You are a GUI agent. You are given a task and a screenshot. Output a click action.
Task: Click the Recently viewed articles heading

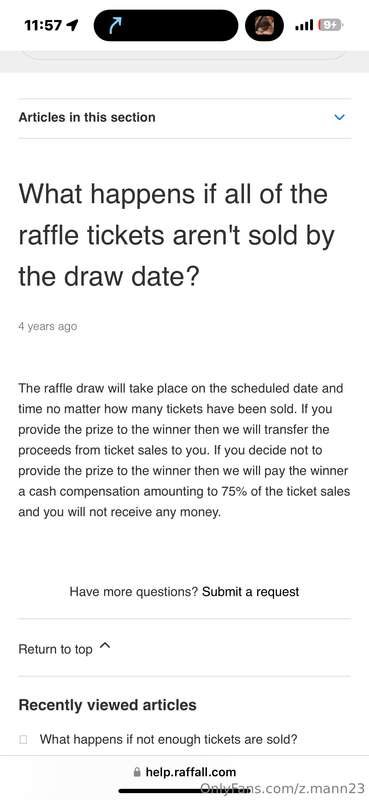(107, 705)
